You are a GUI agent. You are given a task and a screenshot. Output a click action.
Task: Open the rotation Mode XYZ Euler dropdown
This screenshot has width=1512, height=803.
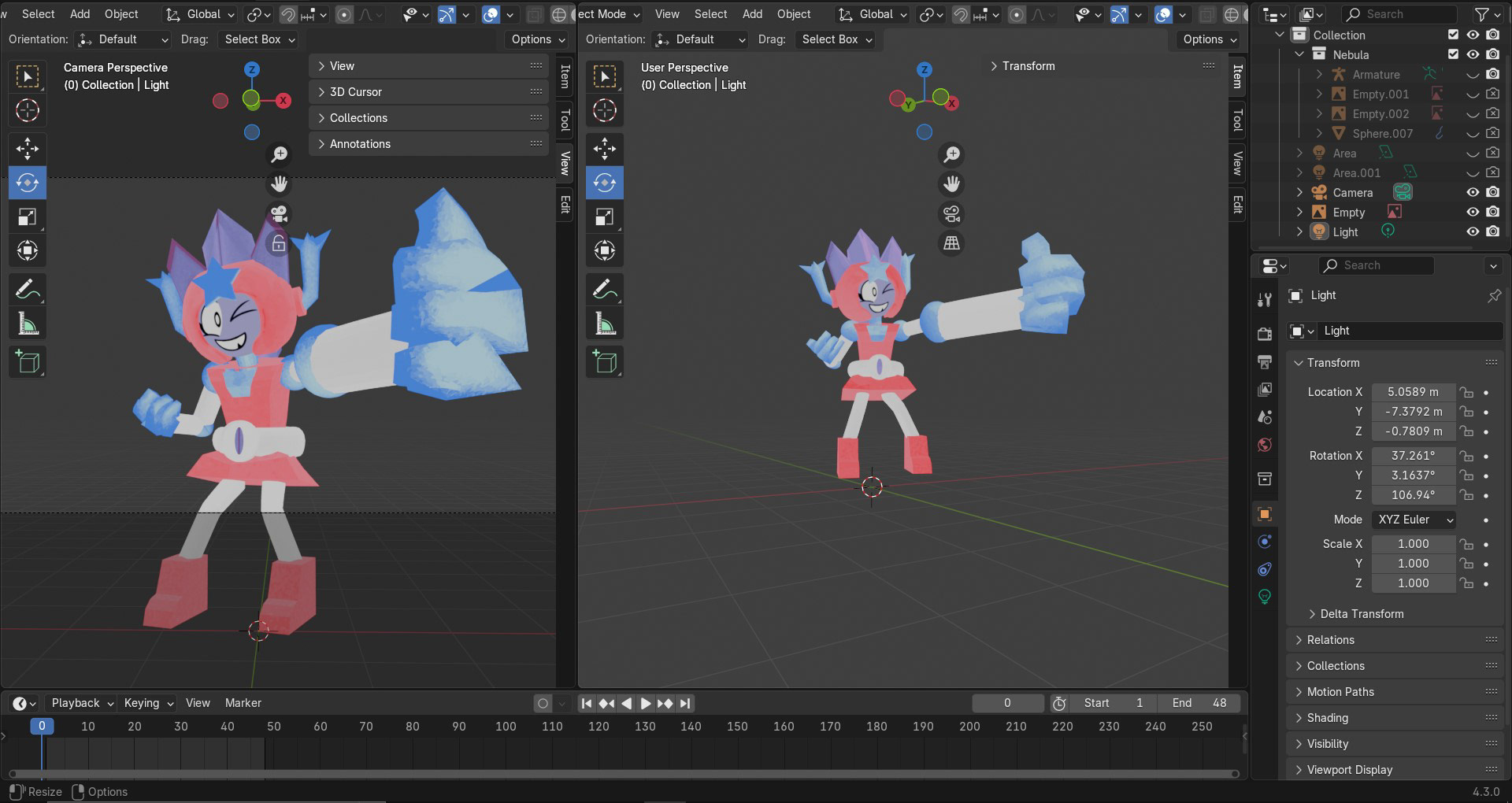(1414, 520)
